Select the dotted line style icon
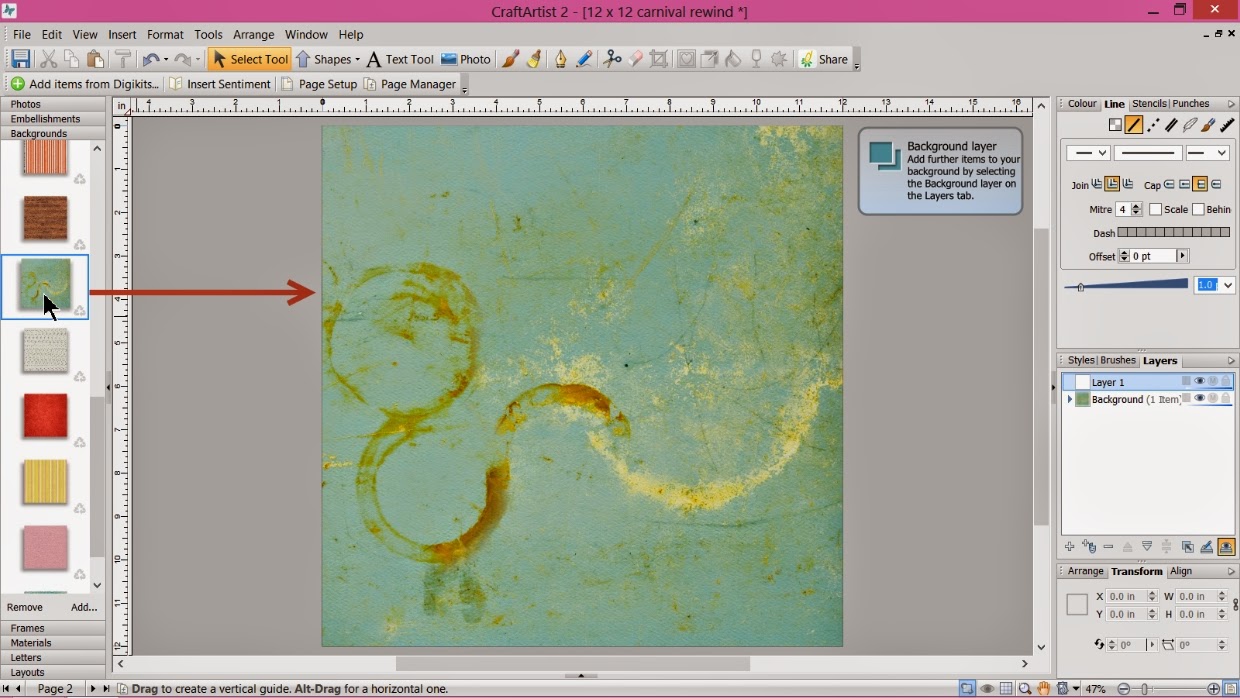This screenshot has height=698, width=1240. [1153, 125]
